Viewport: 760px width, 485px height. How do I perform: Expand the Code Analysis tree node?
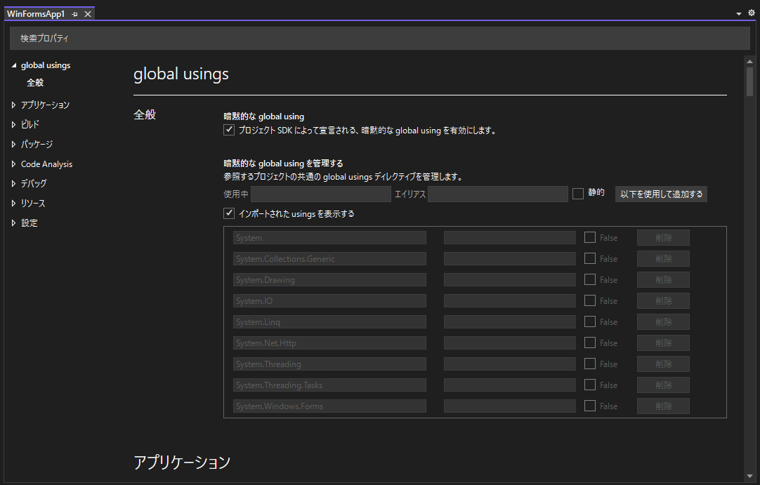14,164
